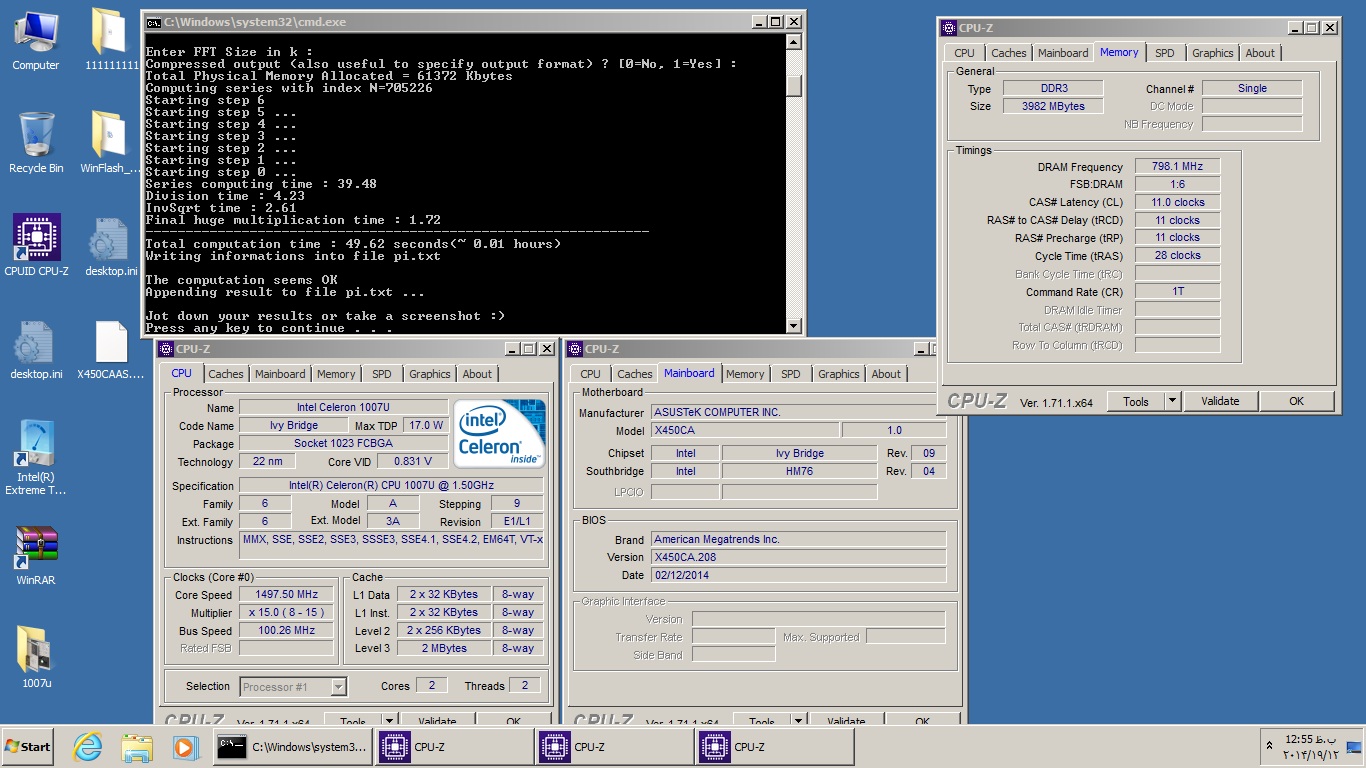Screen dimensions: 1366x768
Task: Click the DRAM Frequency value 798.1 MHz
Action: (x=1177, y=167)
